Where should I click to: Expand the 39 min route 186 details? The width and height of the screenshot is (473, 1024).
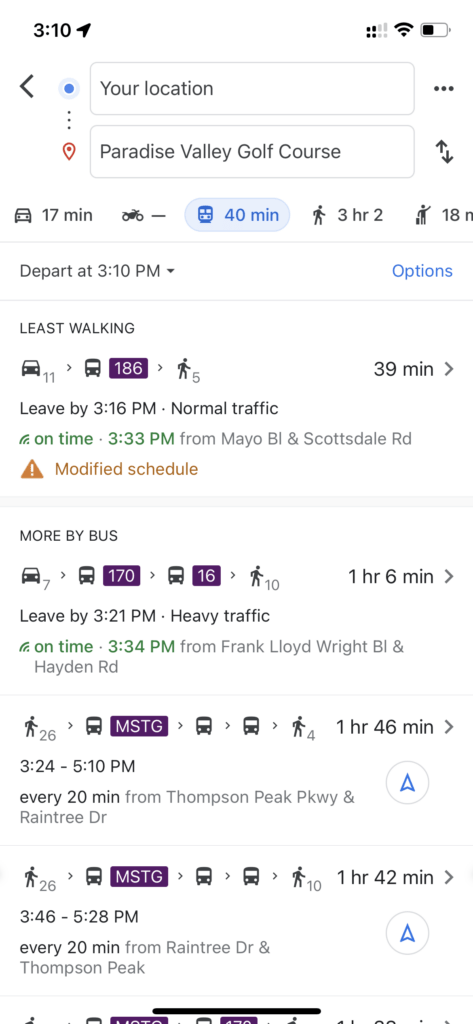tap(236, 402)
